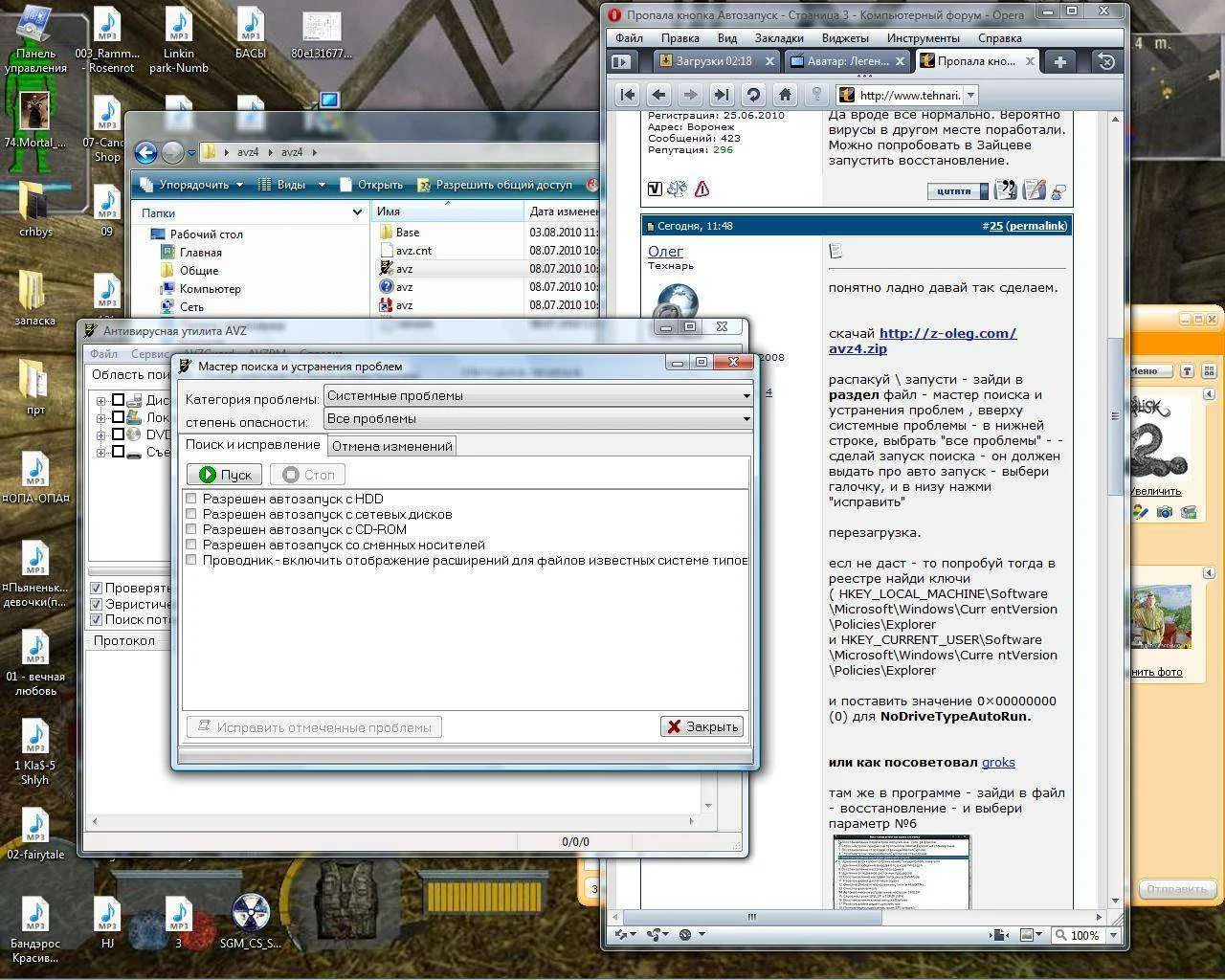This screenshot has height=980, width=1225.
Task: Open the 'Виды' dropdown in Explorer toolbar
Action: 293,185
